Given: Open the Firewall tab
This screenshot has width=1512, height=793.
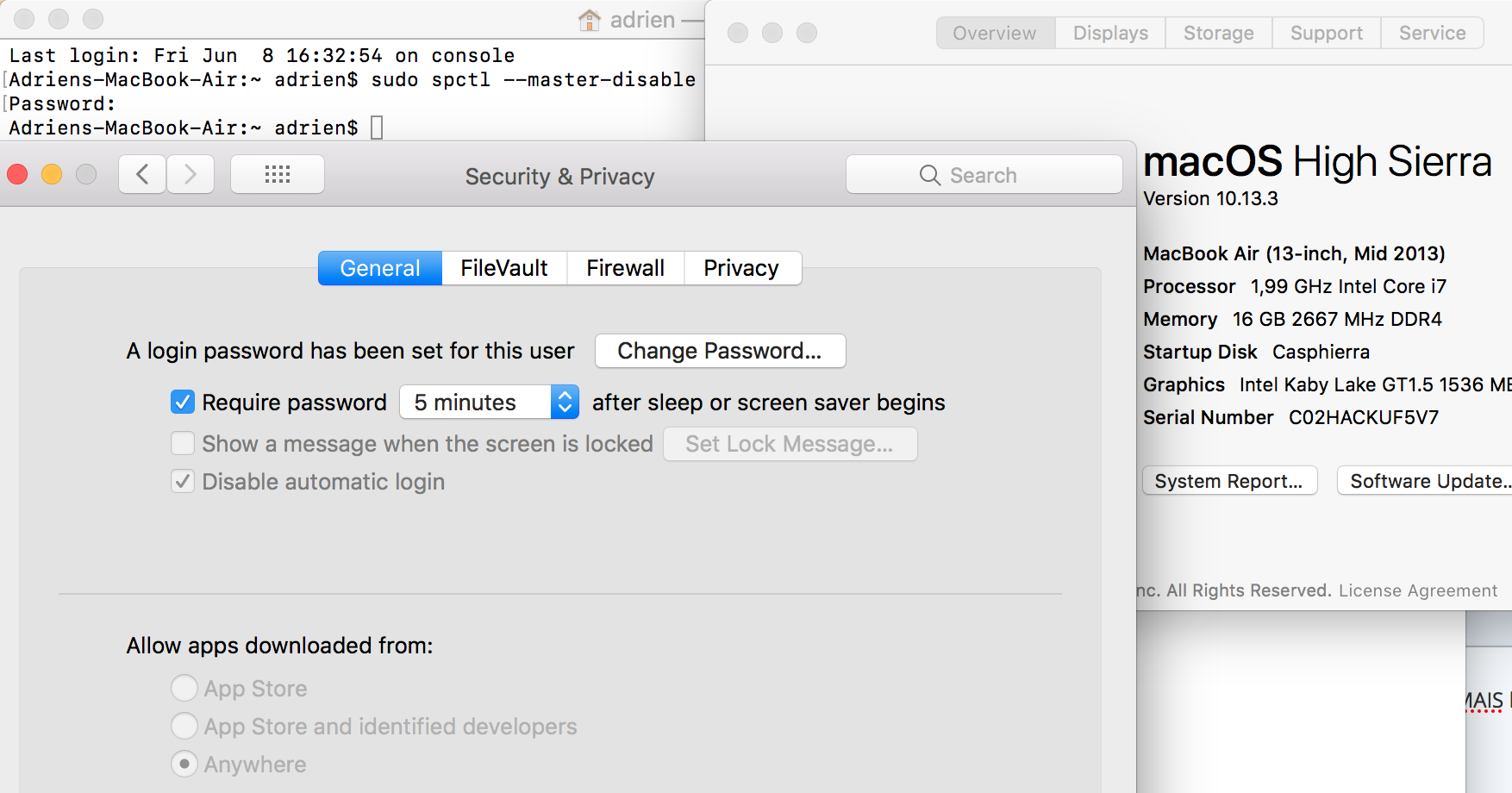Looking at the screenshot, I should (625, 268).
